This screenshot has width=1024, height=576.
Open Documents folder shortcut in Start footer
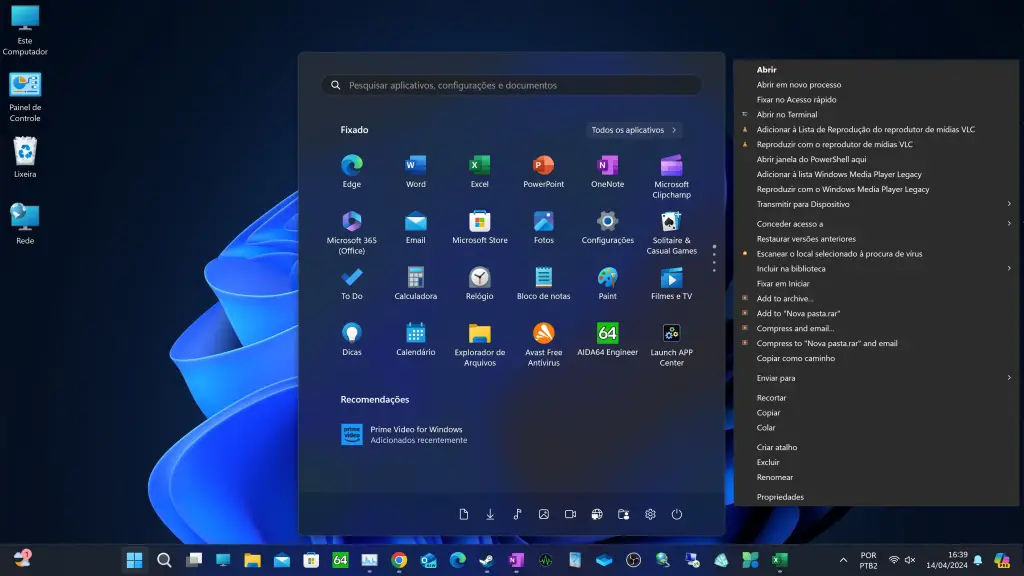(464, 515)
